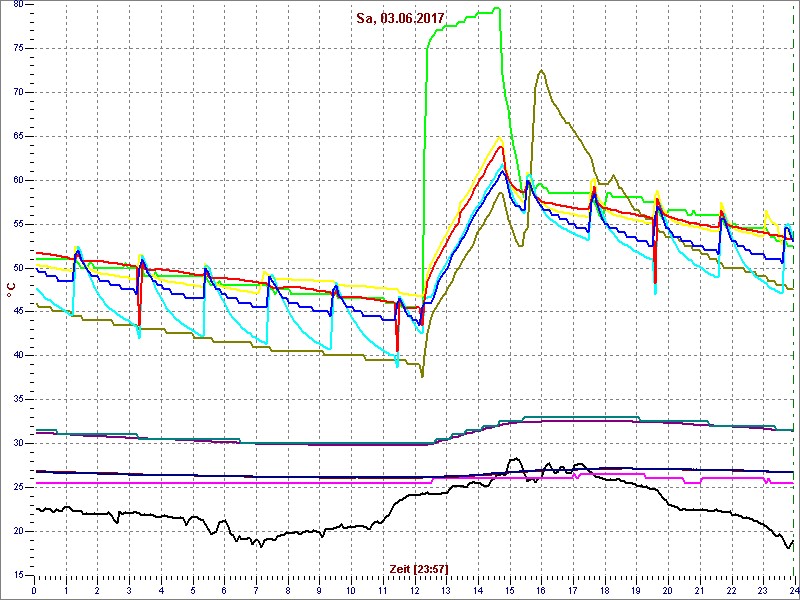Select the olive curve's minimum just after hour 12
The image size is (800, 600).
422,376
